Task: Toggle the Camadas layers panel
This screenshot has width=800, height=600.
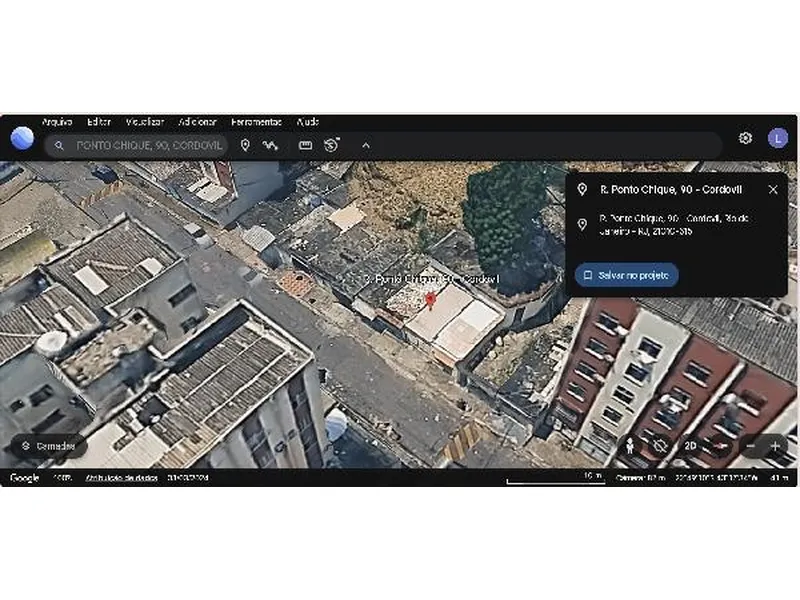Action: 45,447
